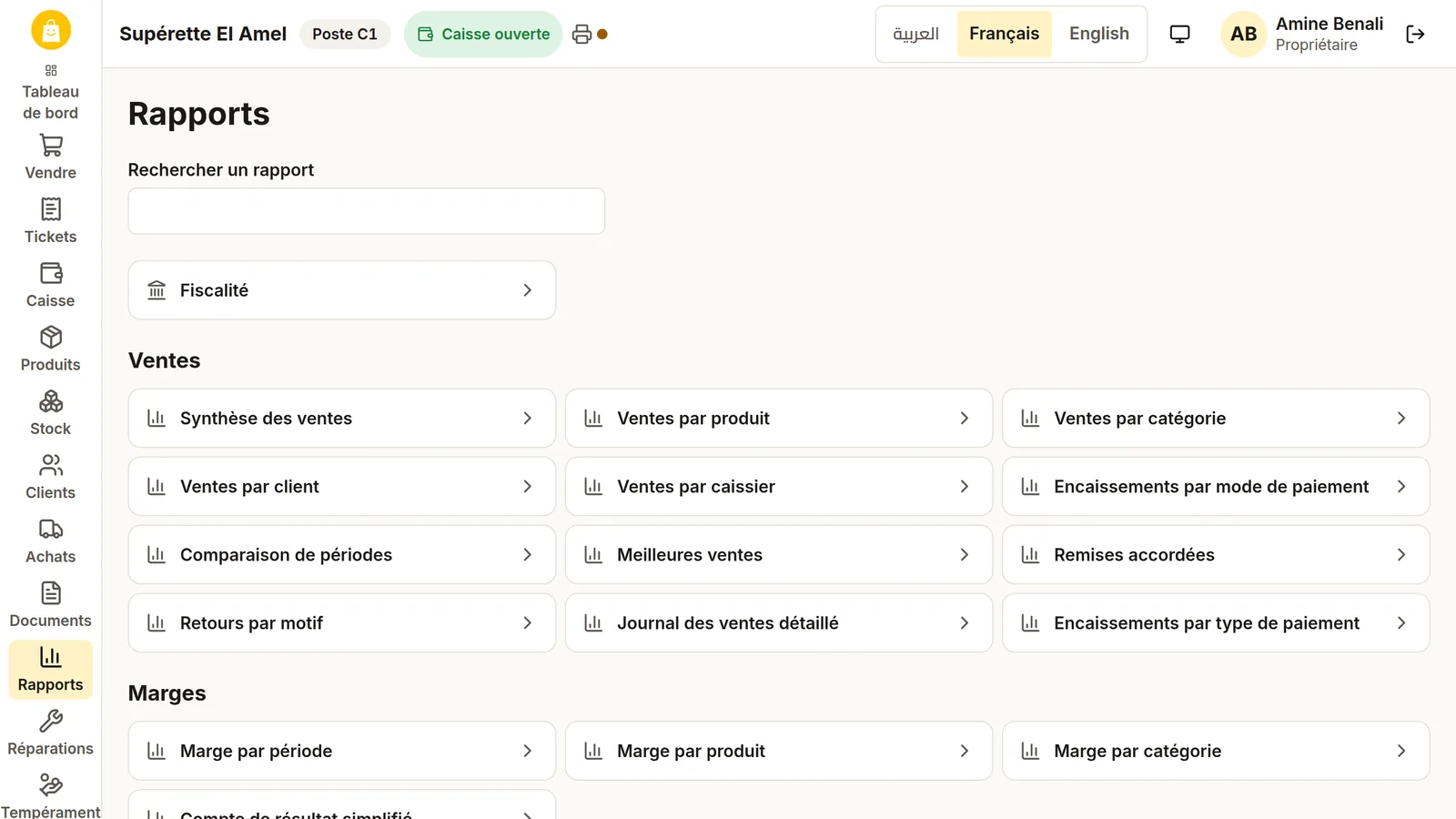Click the logout icon
The height and width of the screenshot is (819, 1456).
tap(1415, 35)
